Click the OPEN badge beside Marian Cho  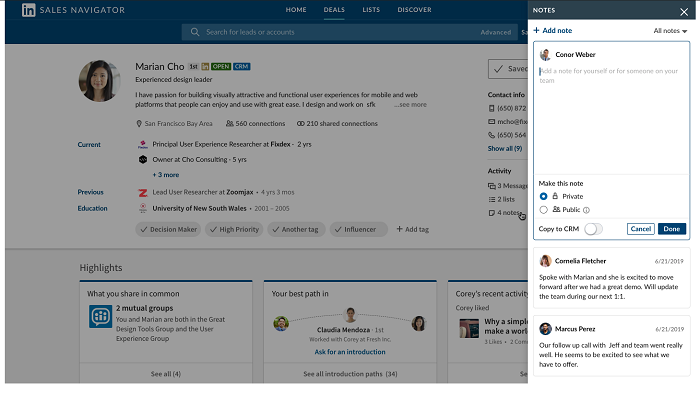click(x=221, y=66)
